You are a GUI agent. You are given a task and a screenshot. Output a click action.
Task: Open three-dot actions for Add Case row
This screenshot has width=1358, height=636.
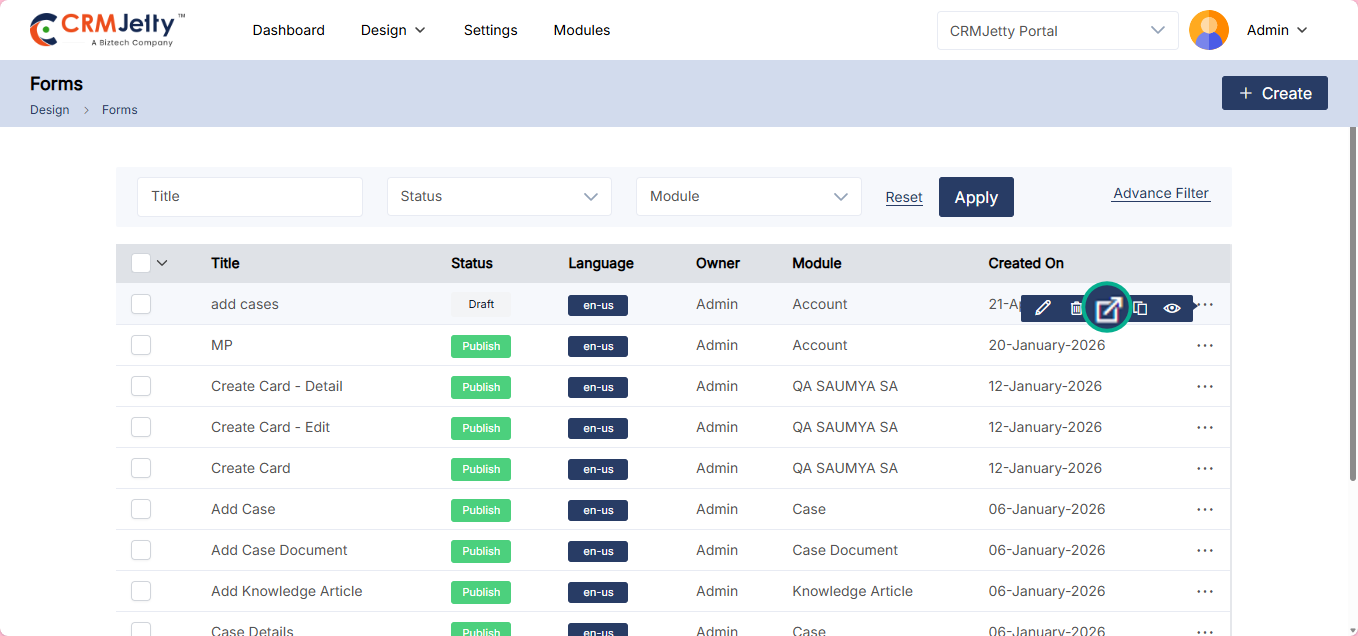(x=1205, y=509)
